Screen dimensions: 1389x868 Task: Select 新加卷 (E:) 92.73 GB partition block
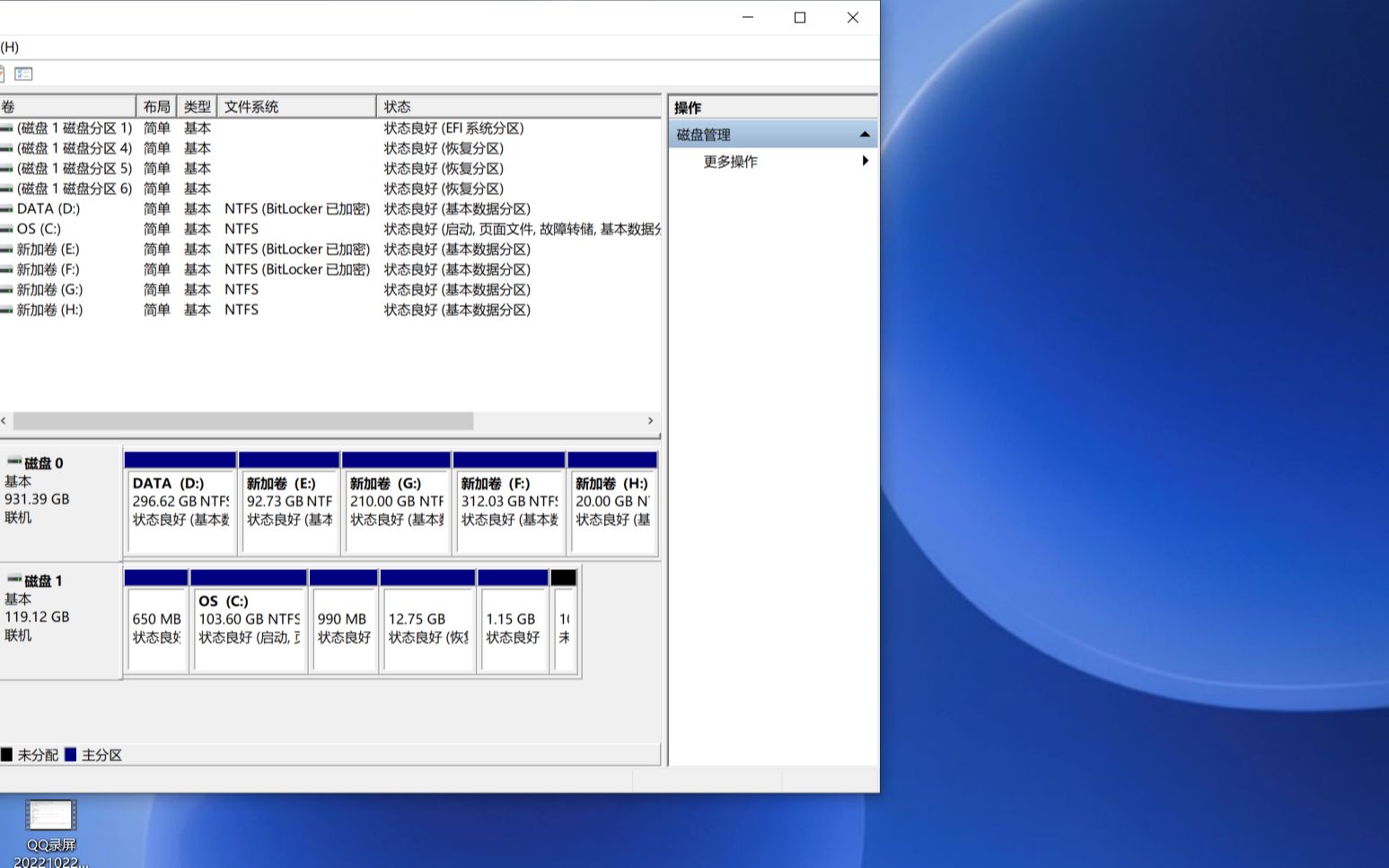coord(289,504)
